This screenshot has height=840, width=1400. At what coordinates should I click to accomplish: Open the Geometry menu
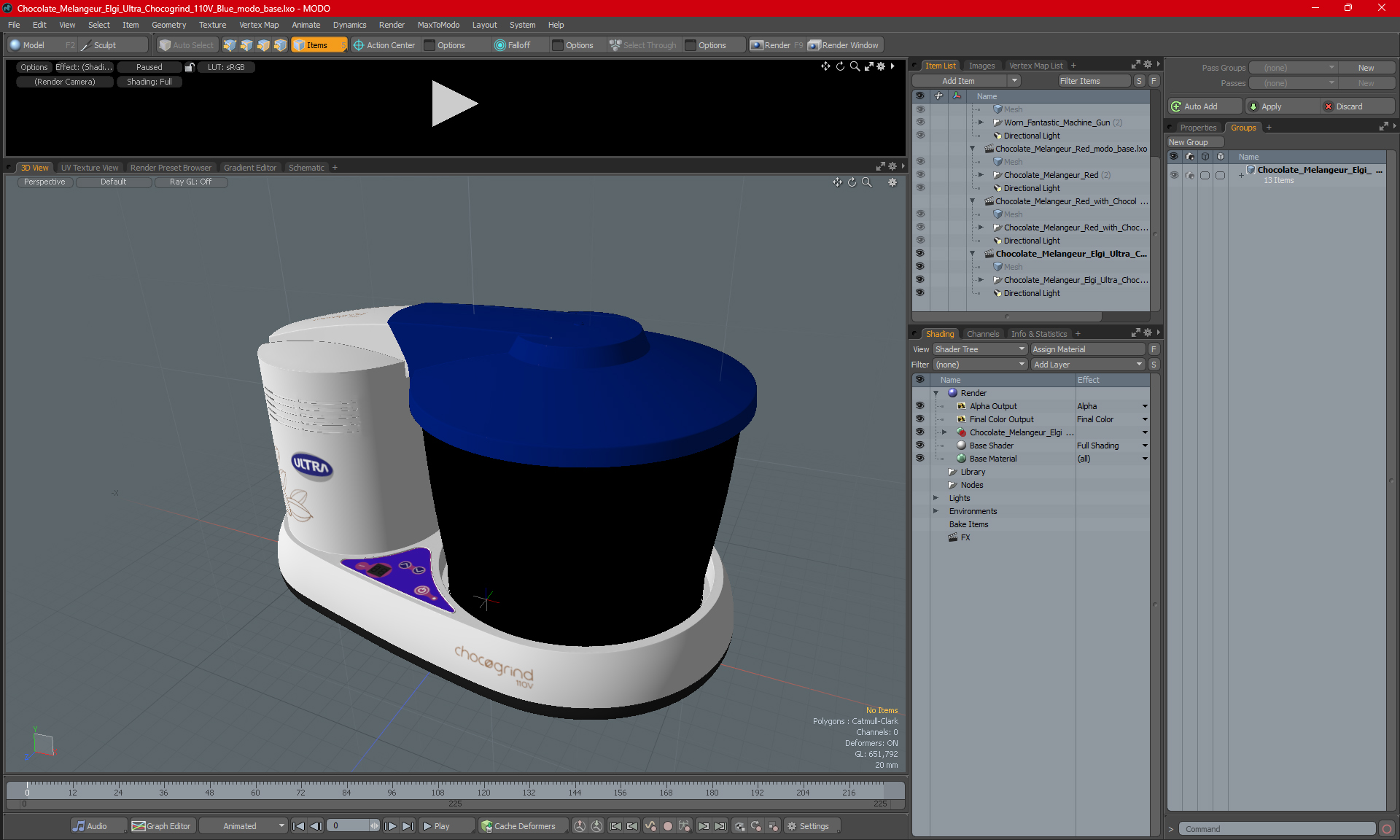[168, 25]
